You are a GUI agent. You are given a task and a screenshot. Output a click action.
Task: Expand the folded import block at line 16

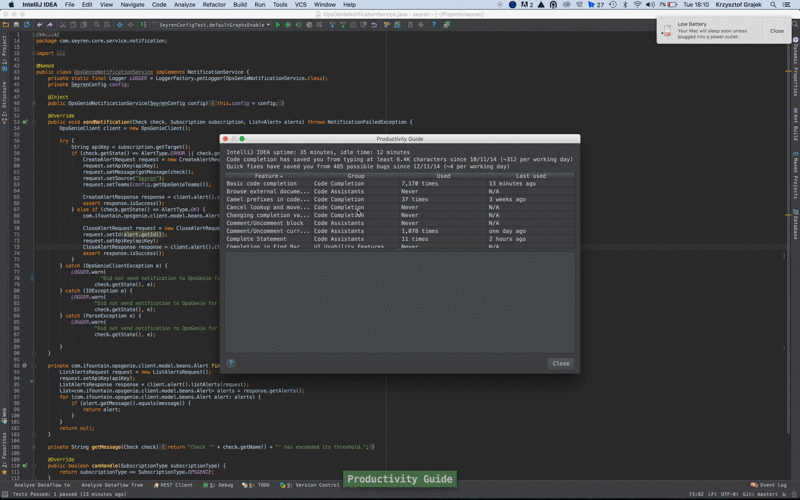pos(34,53)
